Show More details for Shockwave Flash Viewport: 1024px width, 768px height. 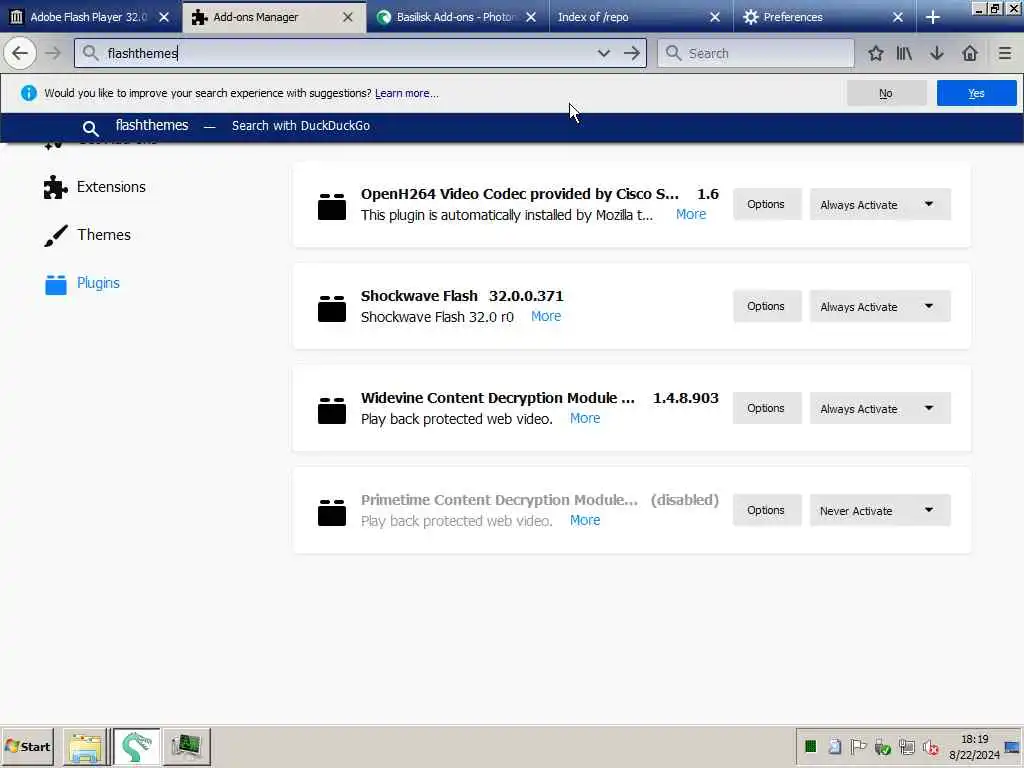(x=546, y=316)
